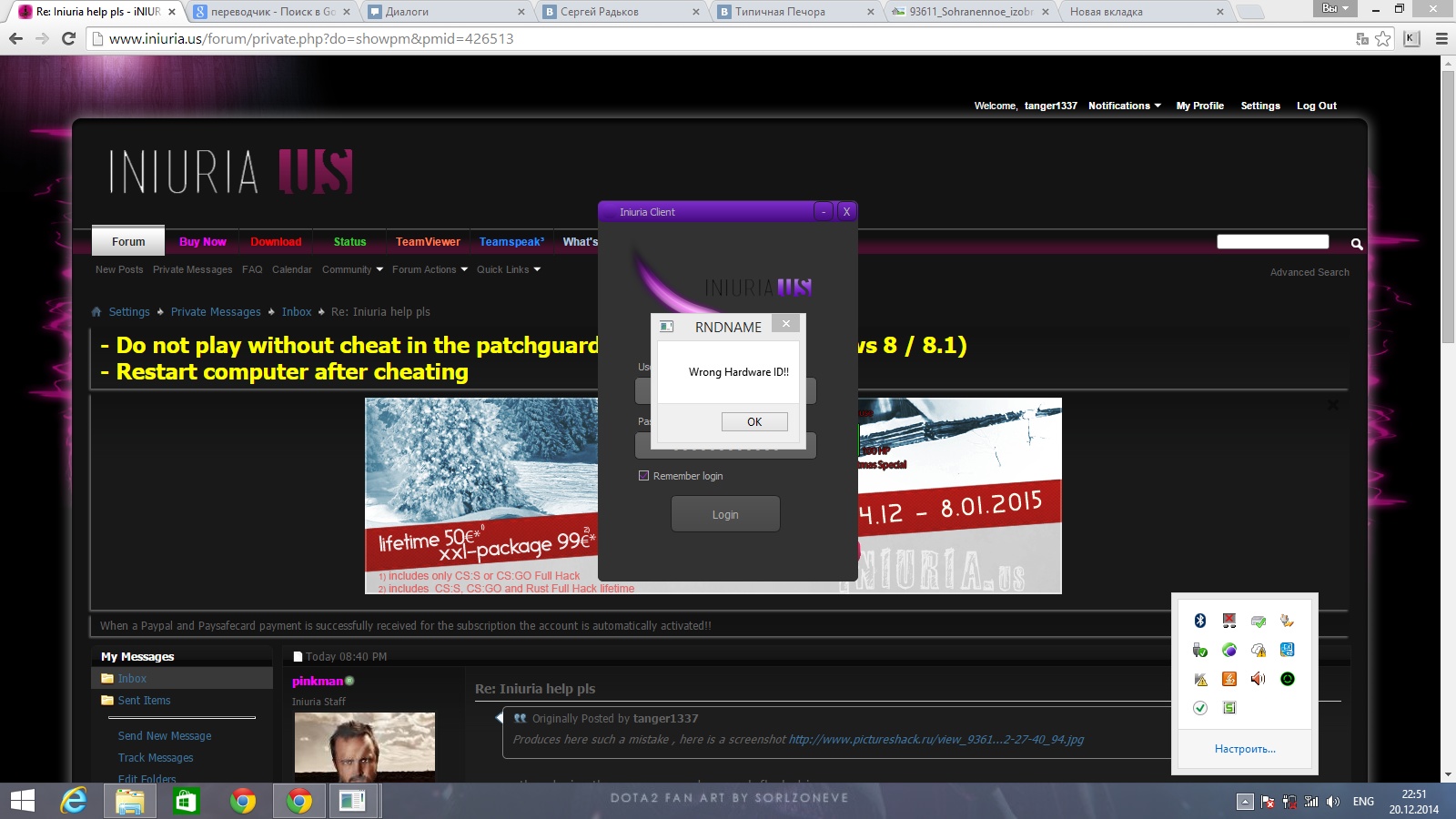
Task: Click the browser address bar URL
Action: pos(311,38)
